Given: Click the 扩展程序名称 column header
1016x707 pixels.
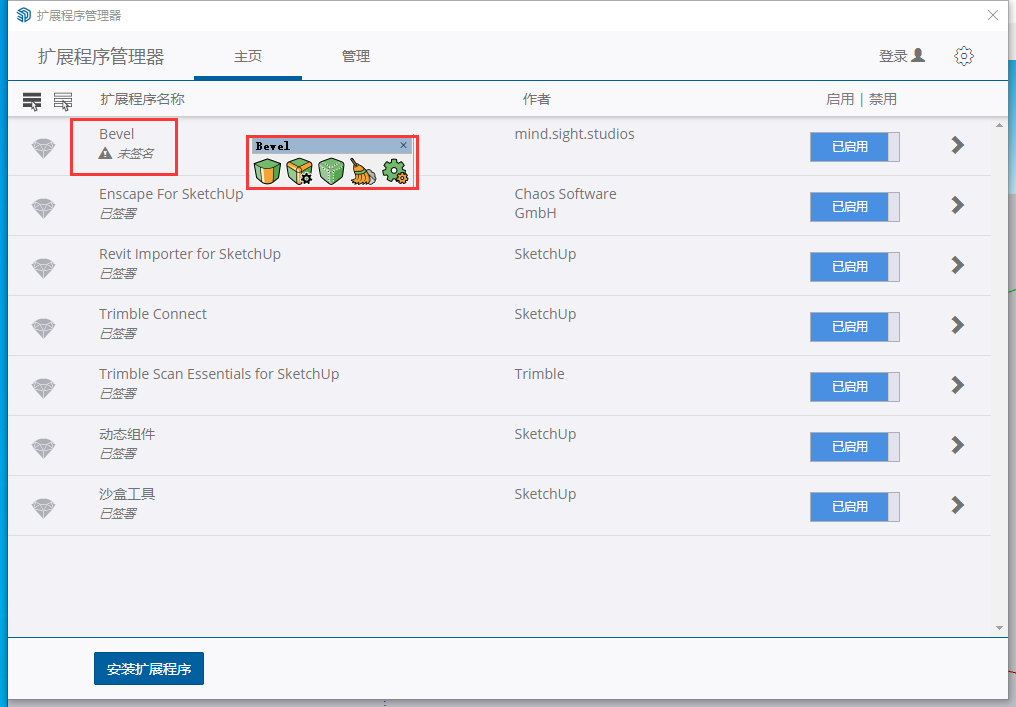Looking at the screenshot, I should click(143, 99).
